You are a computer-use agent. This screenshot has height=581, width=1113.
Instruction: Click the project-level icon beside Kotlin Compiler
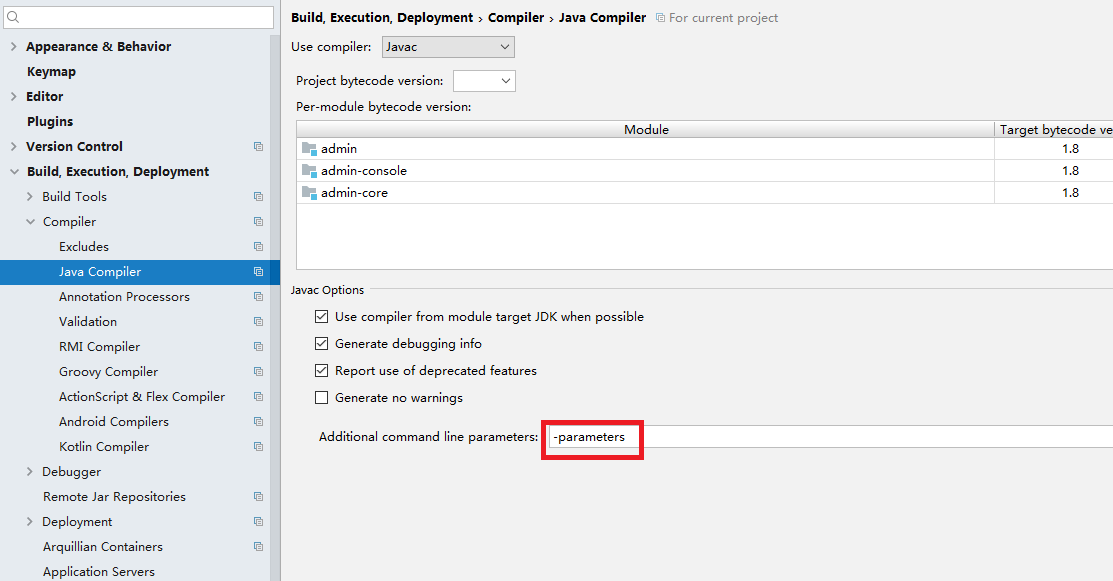click(258, 447)
